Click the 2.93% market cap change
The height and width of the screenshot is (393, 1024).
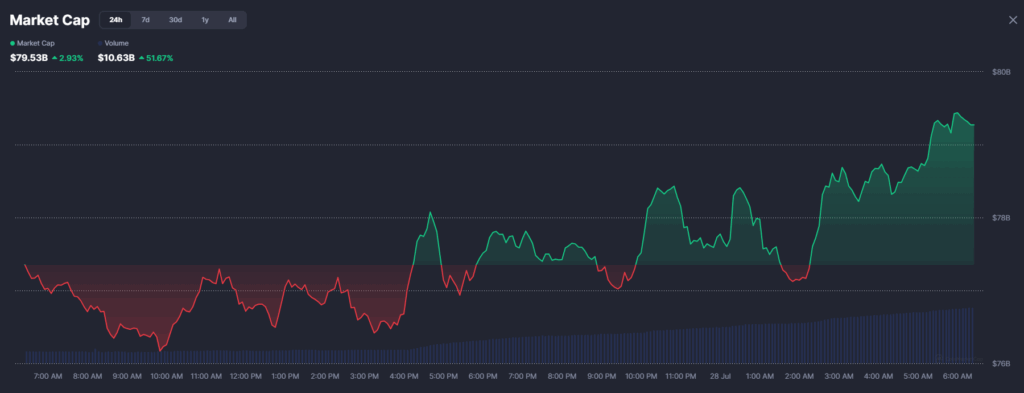(x=68, y=58)
